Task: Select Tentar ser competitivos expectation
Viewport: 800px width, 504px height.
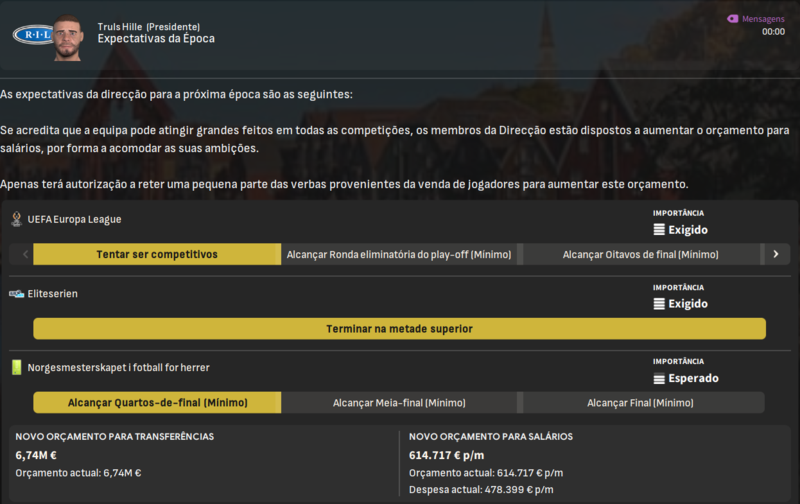Action: coord(157,254)
